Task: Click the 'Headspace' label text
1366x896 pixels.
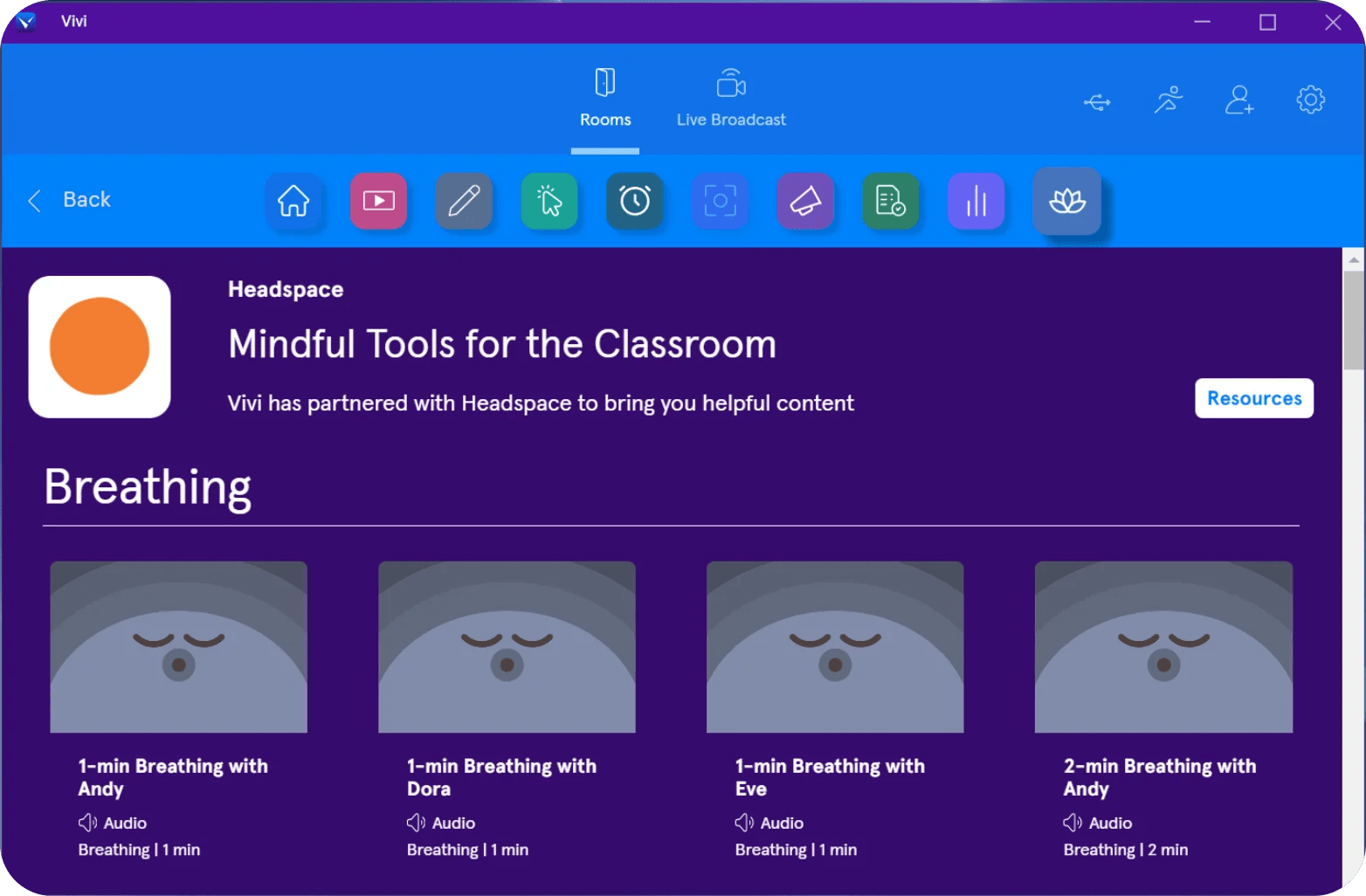Action: pos(286,289)
